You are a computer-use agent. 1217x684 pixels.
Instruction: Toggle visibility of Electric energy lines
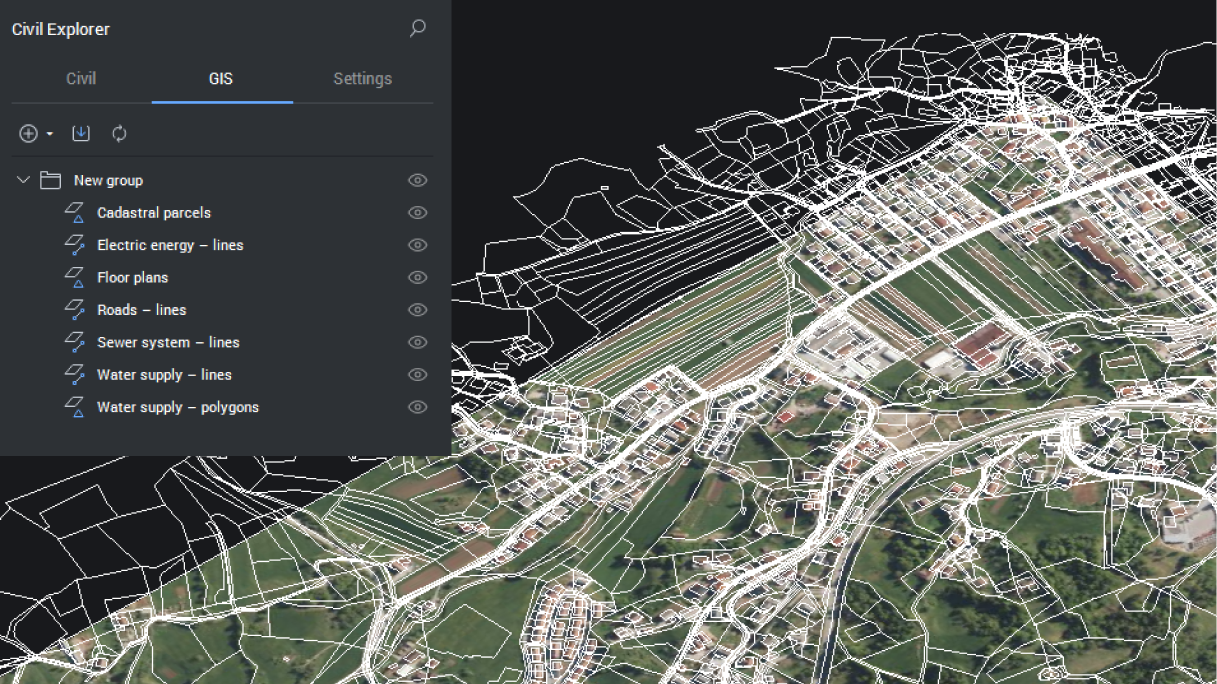(x=417, y=245)
